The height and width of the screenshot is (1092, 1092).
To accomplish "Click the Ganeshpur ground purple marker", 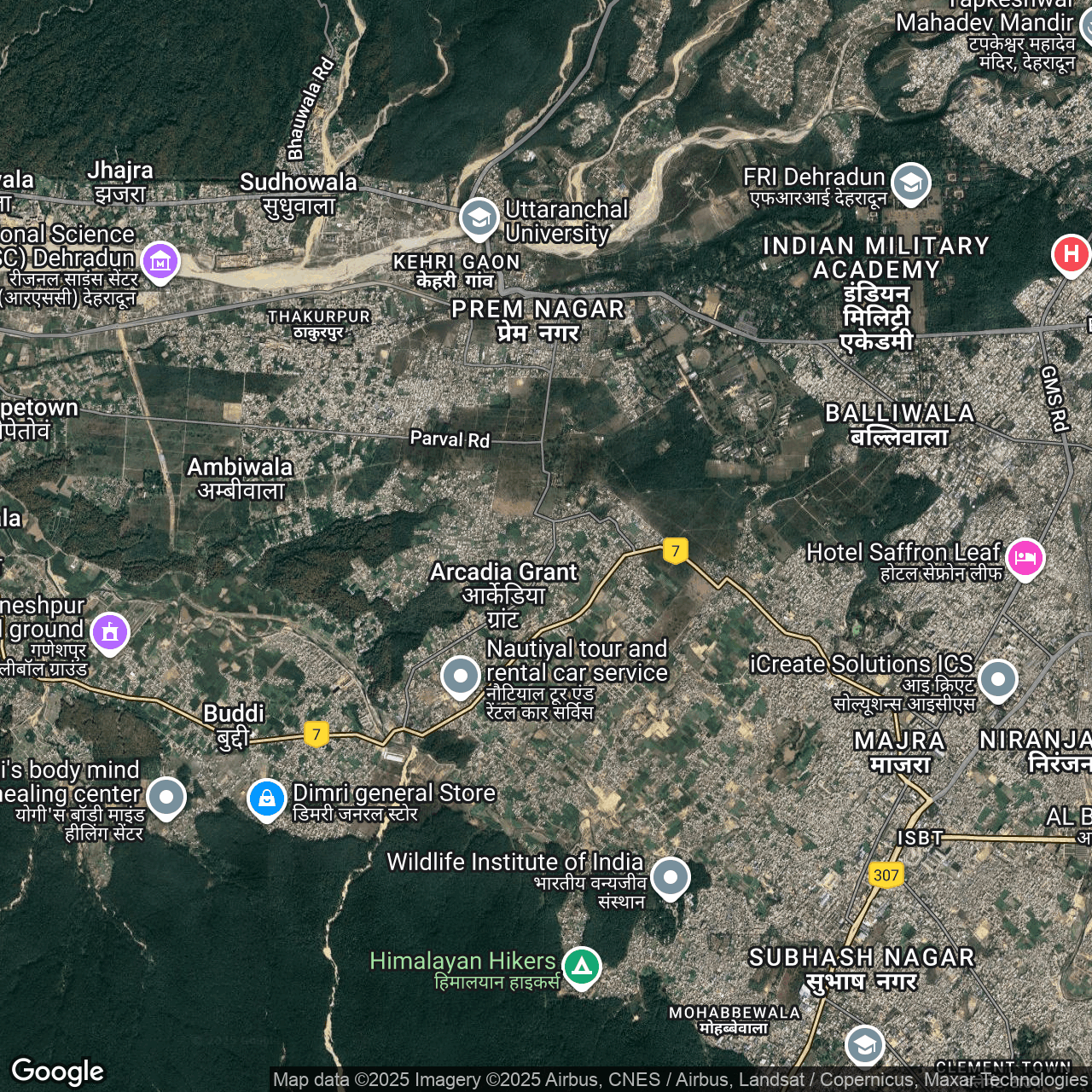I will click(x=110, y=632).
